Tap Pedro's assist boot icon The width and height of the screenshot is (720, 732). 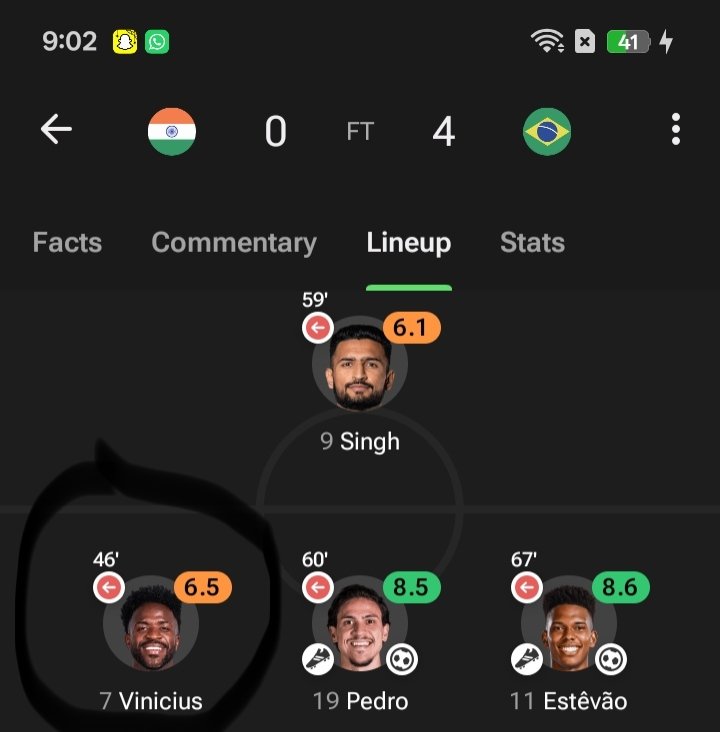318,659
